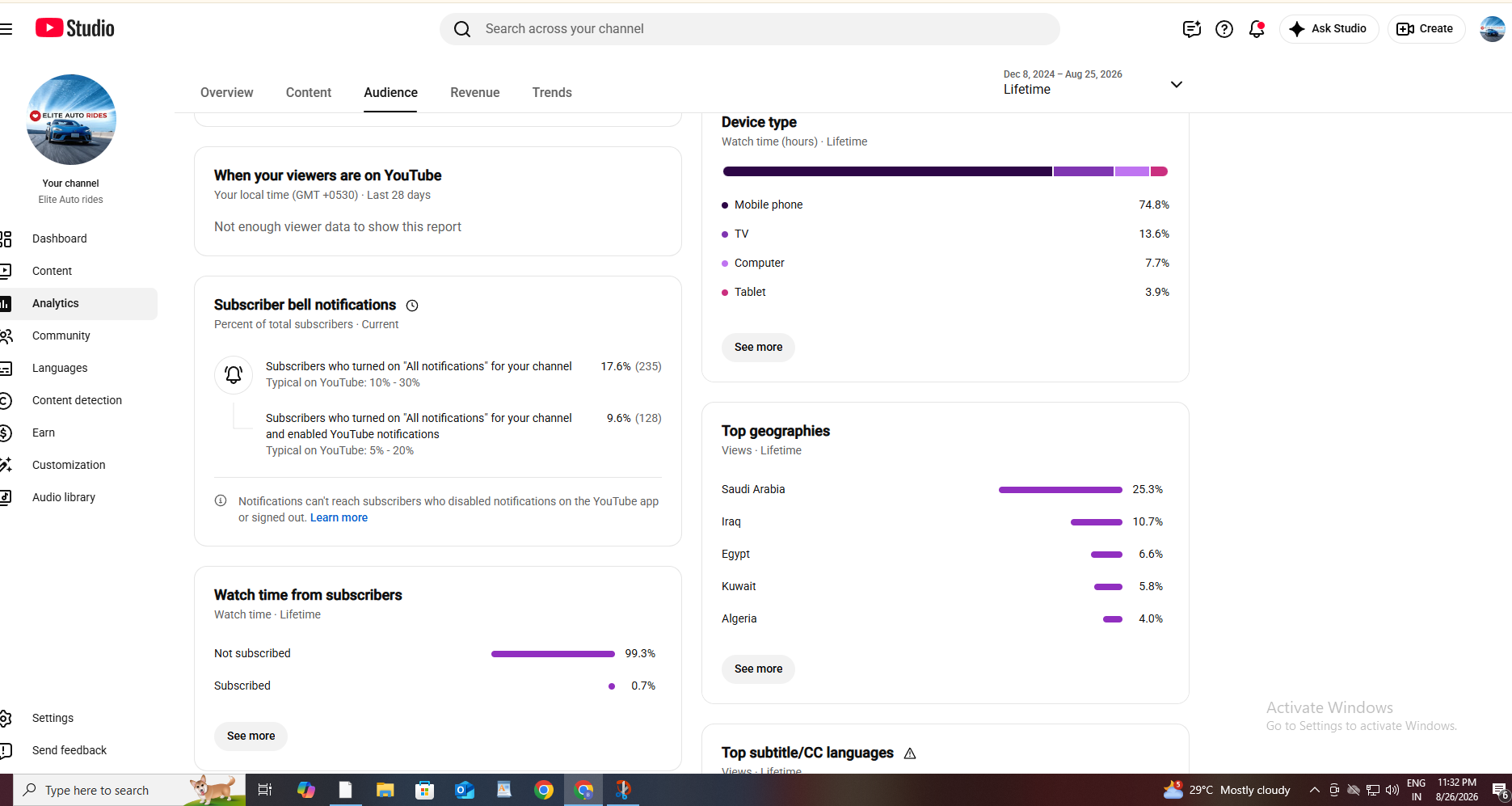Click the Kuwait row label in Top geographies

click(739, 587)
